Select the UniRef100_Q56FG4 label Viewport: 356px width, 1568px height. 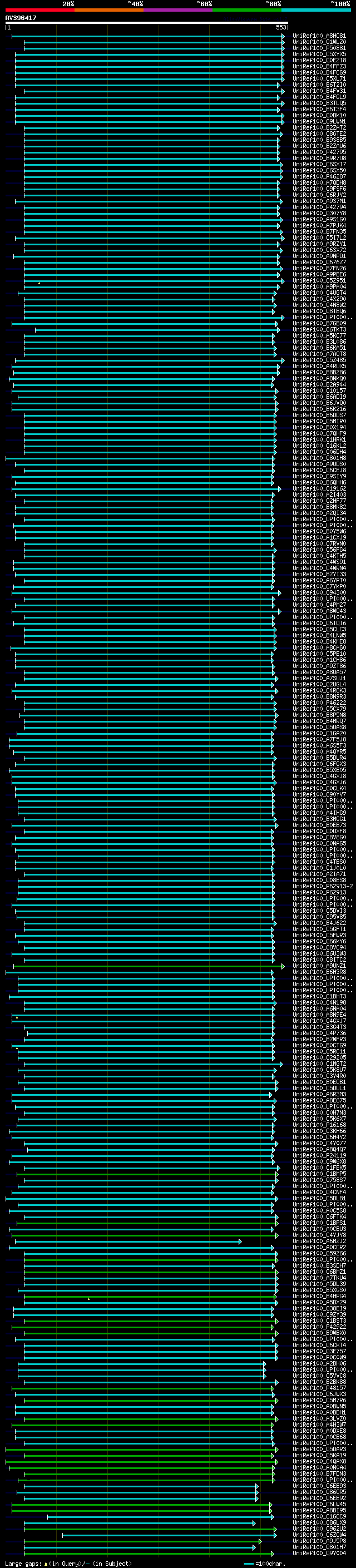pos(319,550)
